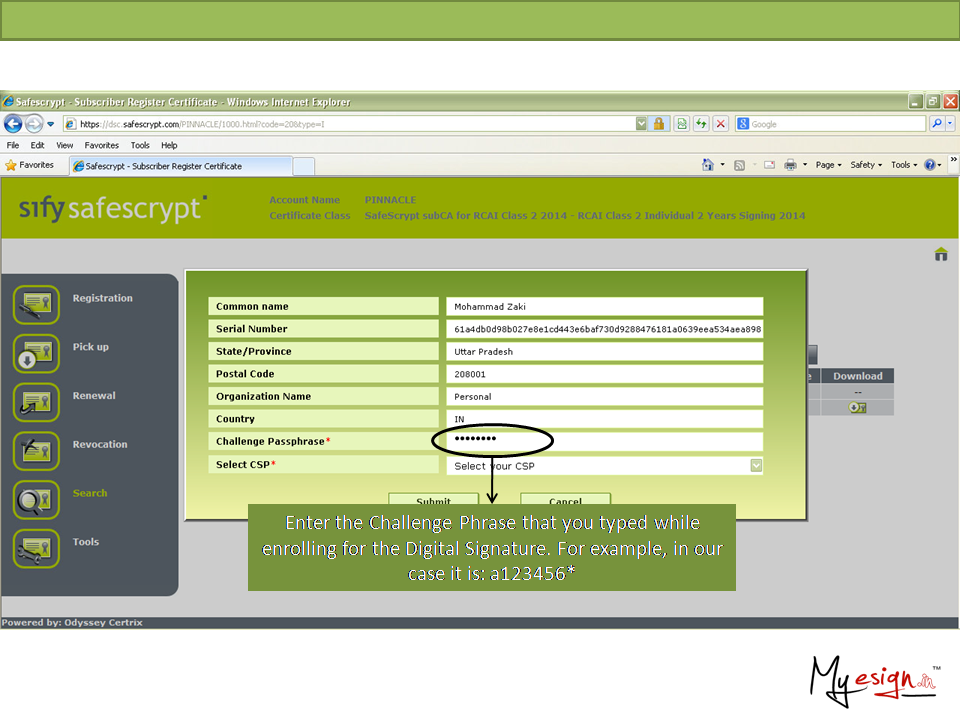Click the browser Back arrow button

(14, 124)
